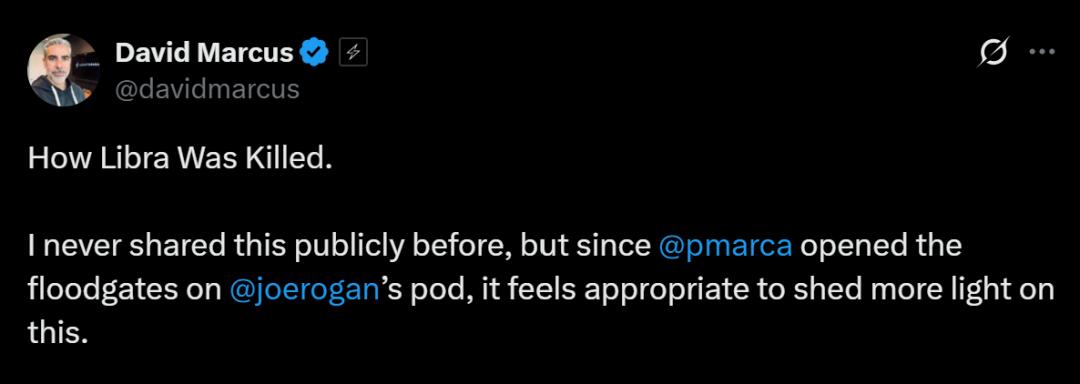Viewport: 1080px width, 384px height.
Task: Click the blue verified checkmark badge
Action: [315, 52]
